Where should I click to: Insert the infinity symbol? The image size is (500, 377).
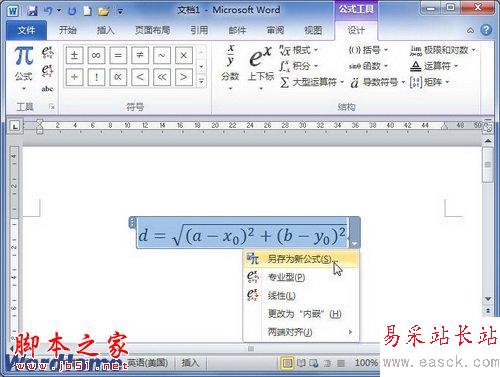(96, 55)
